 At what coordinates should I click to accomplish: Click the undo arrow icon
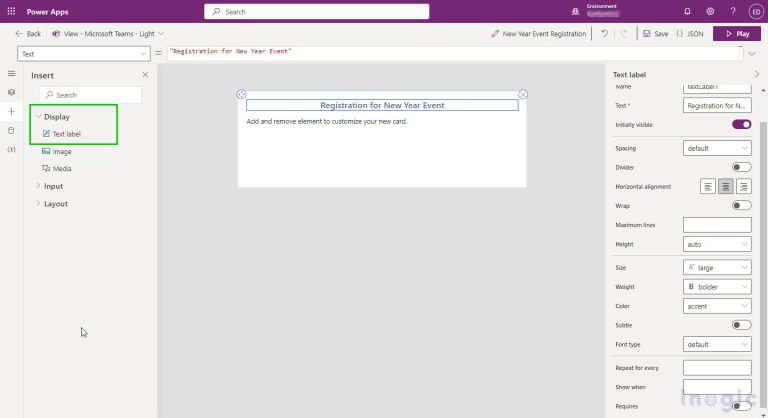(x=604, y=33)
